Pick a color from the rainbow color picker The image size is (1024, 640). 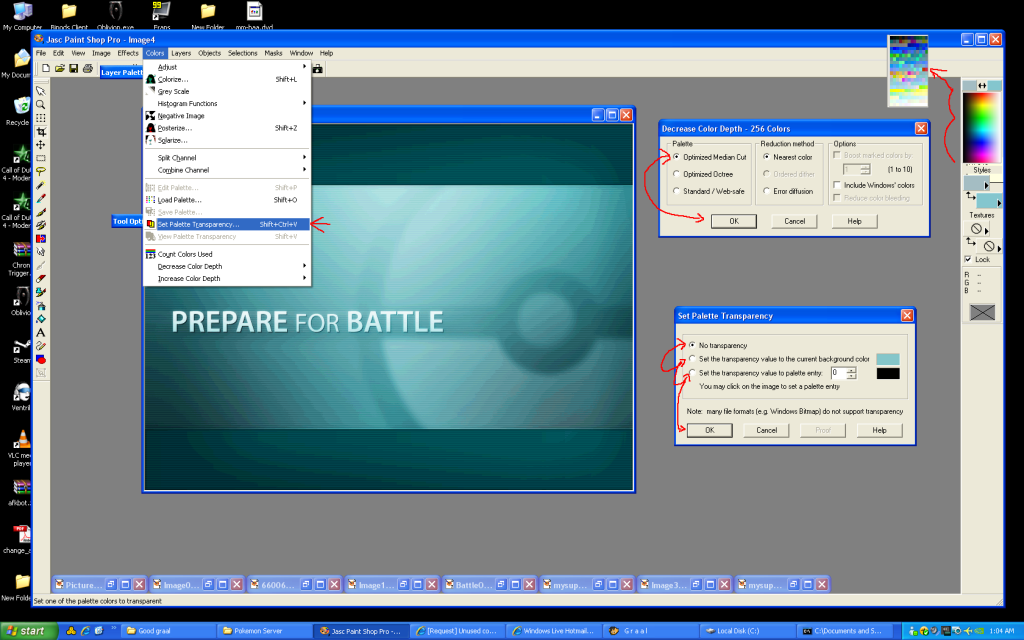(981, 127)
